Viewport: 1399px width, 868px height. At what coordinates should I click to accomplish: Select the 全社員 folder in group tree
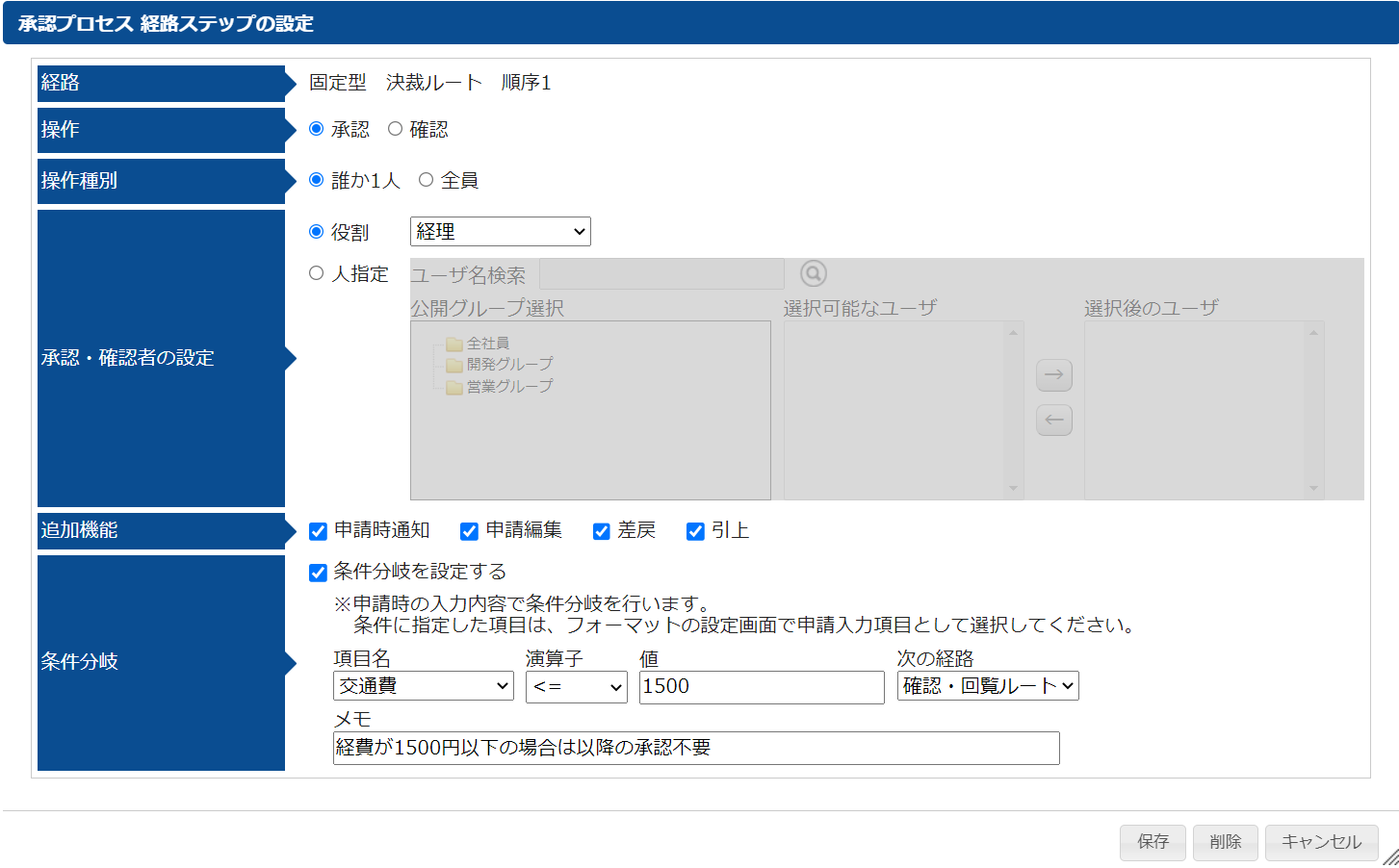(487, 344)
